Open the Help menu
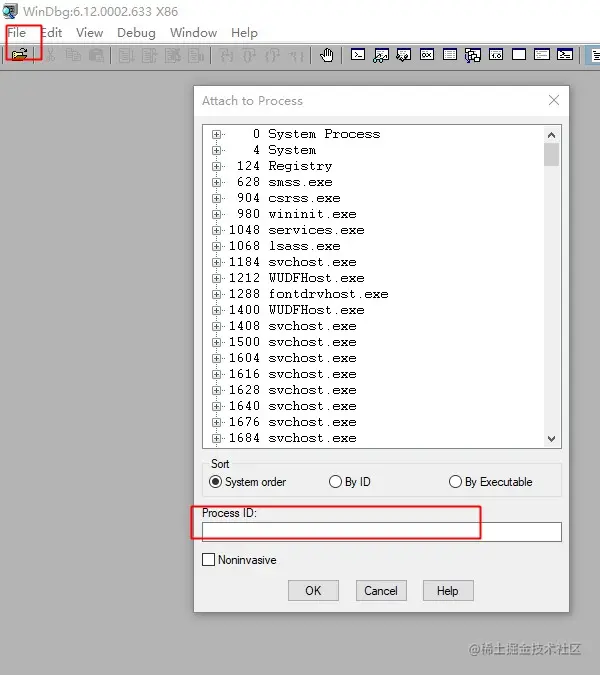This screenshot has height=675, width=600. click(244, 33)
